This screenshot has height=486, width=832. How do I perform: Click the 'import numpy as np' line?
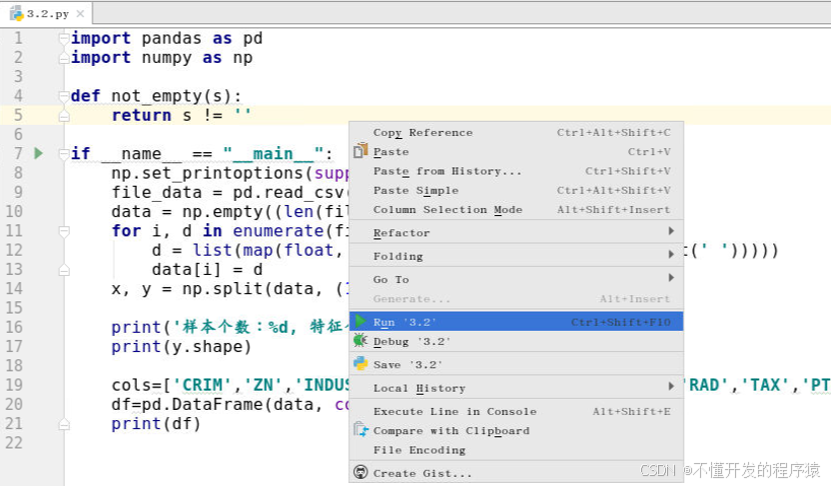click(x=162, y=57)
